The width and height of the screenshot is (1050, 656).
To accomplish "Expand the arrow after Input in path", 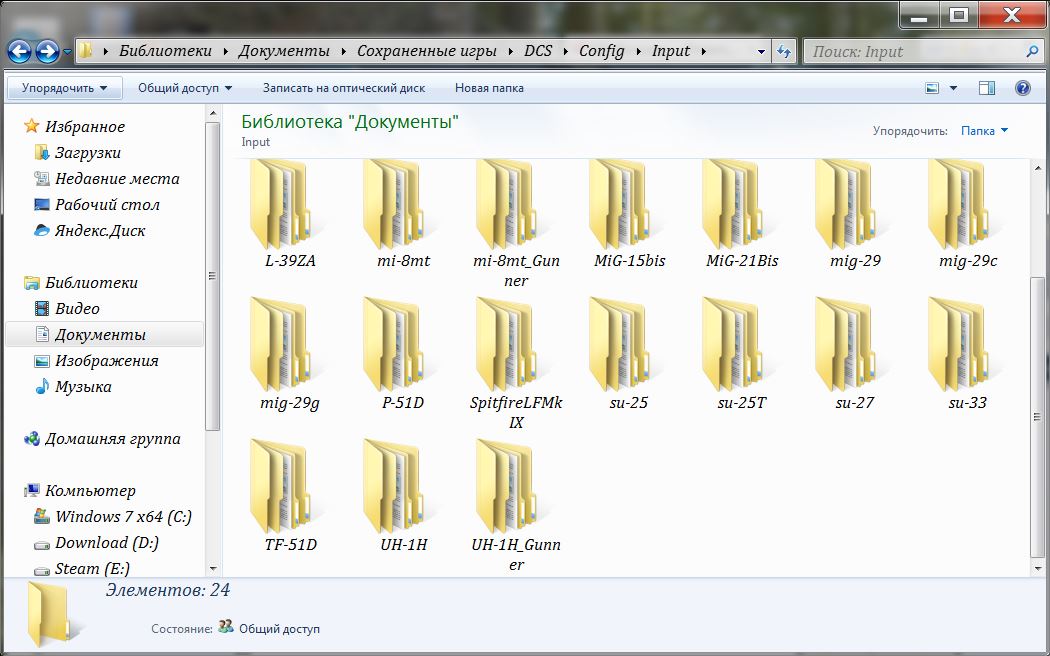I will tap(704, 52).
